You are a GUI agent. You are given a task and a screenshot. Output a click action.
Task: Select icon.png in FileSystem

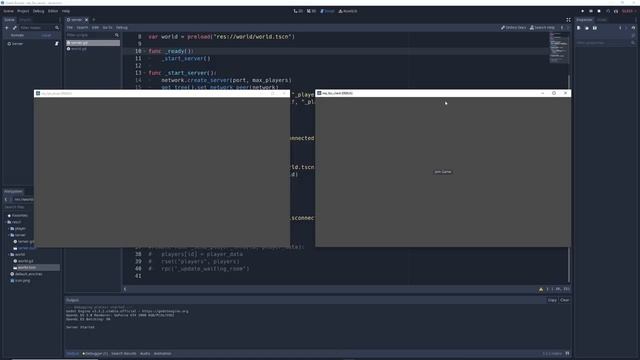click(22, 280)
